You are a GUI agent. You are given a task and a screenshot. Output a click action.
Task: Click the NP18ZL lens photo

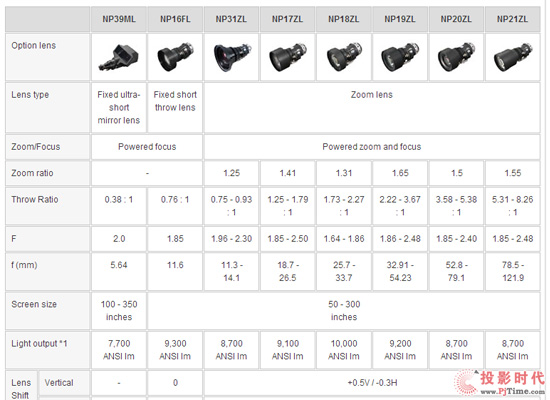344,57
